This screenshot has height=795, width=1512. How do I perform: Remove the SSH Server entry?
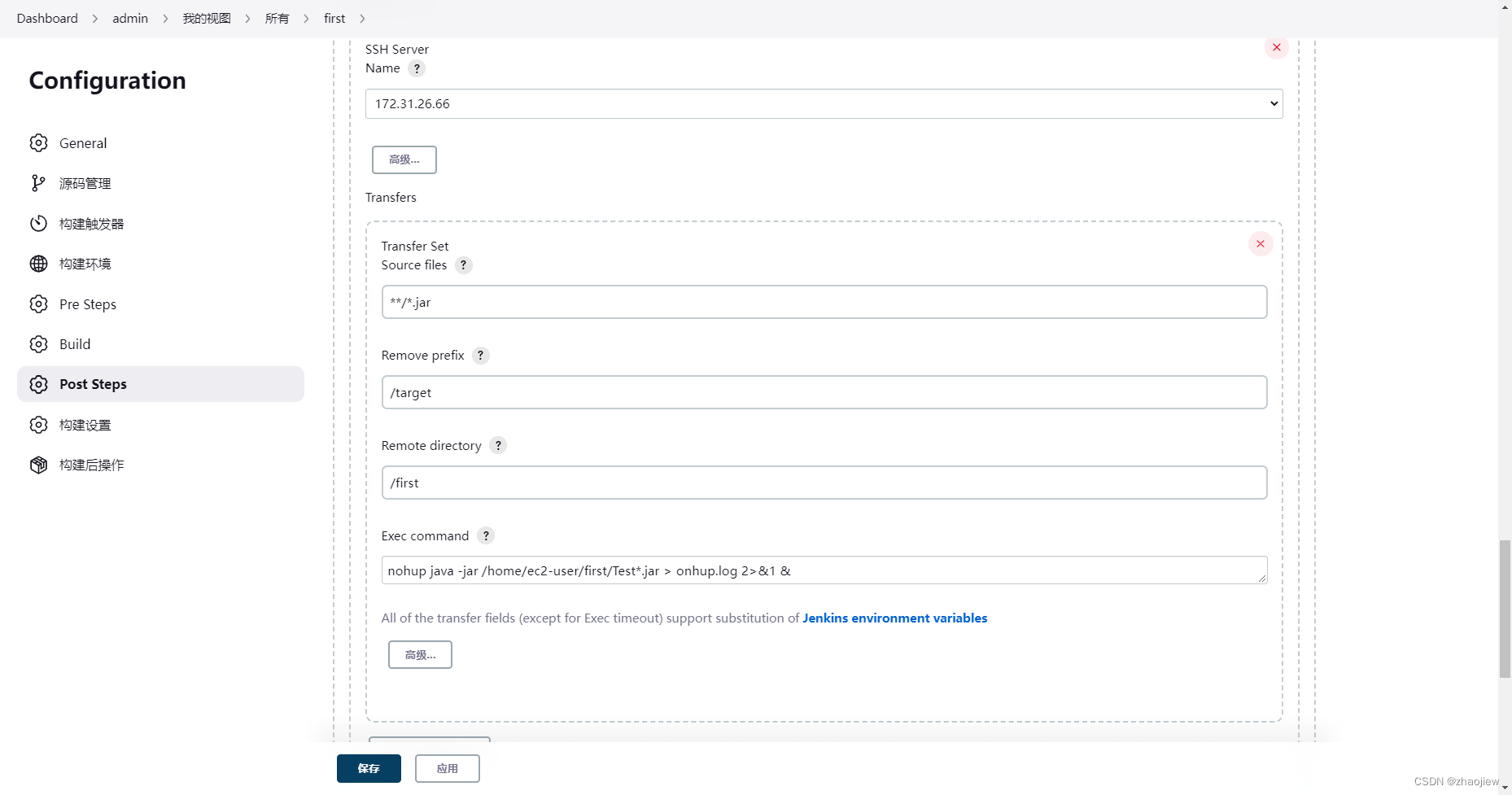pos(1276,47)
